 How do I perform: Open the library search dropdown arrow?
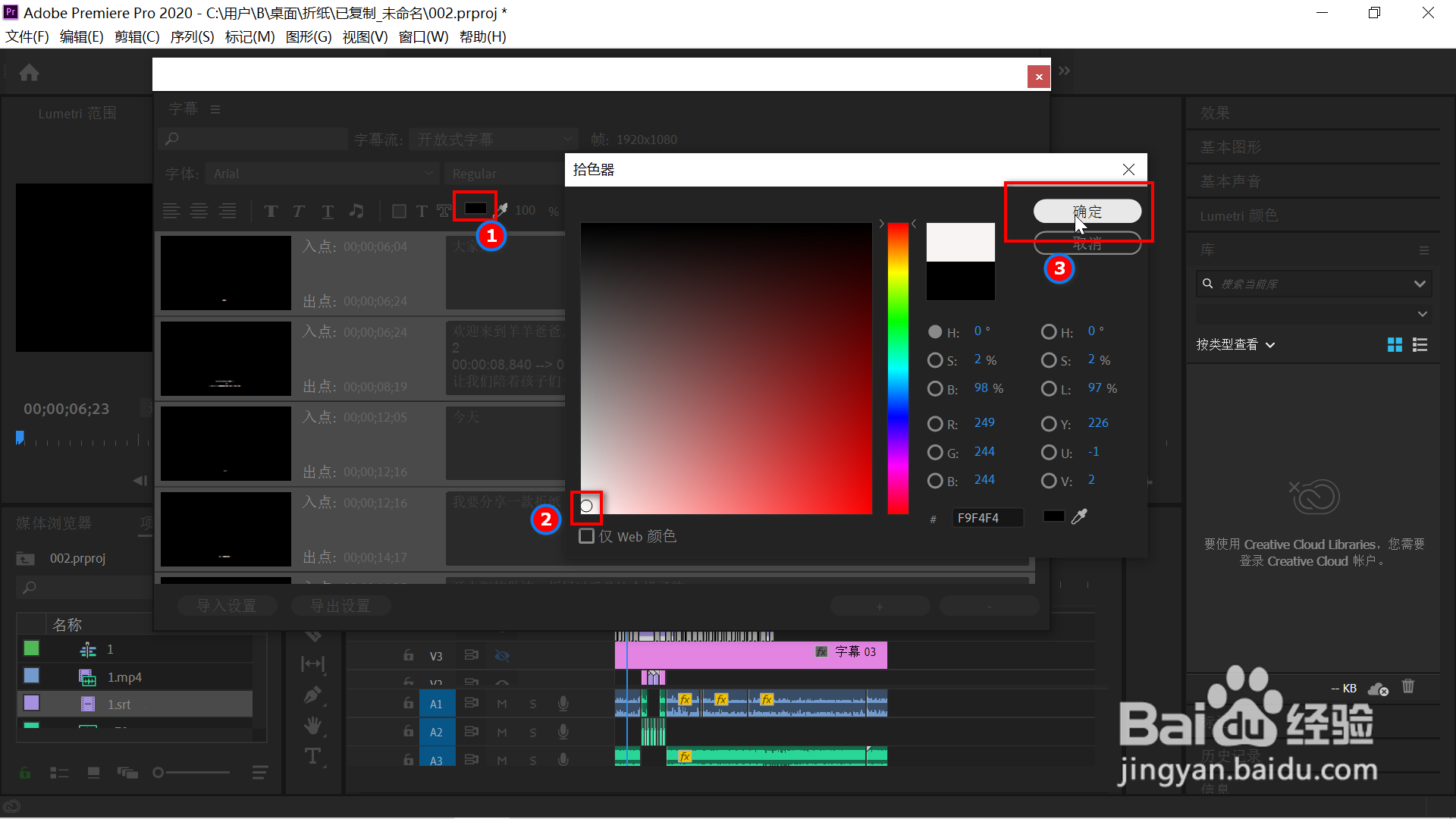(x=1420, y=284)
